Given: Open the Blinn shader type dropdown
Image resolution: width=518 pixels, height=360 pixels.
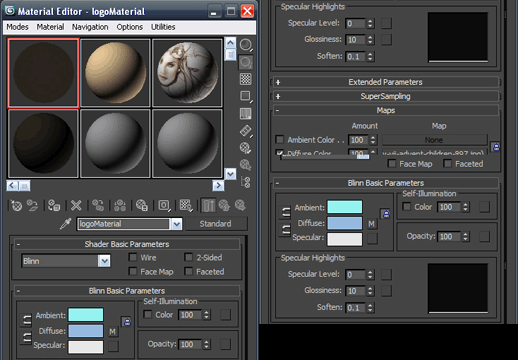Looking at the screenshot, I should click(x=104, y=261).
